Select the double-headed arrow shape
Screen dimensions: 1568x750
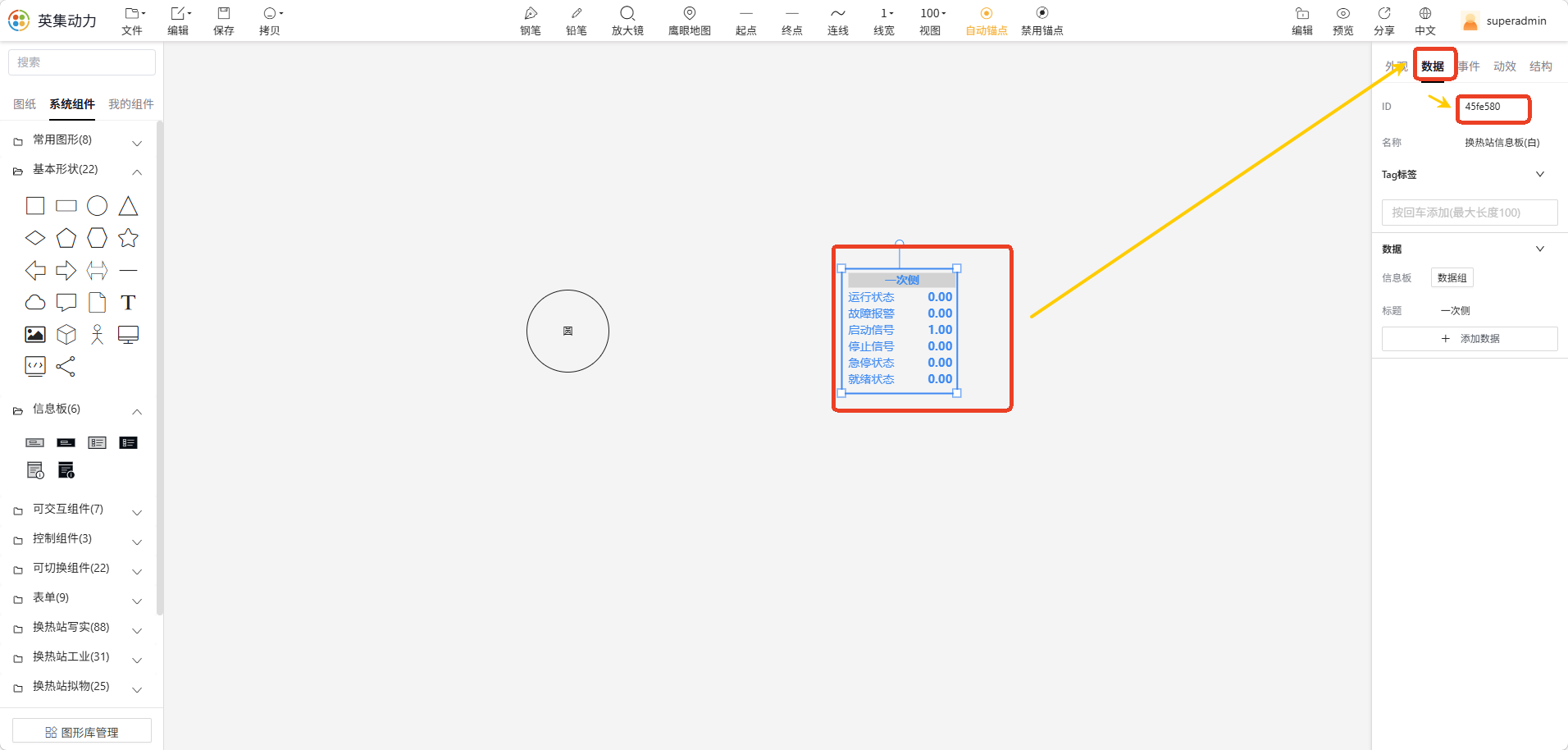tap(98, 270)
